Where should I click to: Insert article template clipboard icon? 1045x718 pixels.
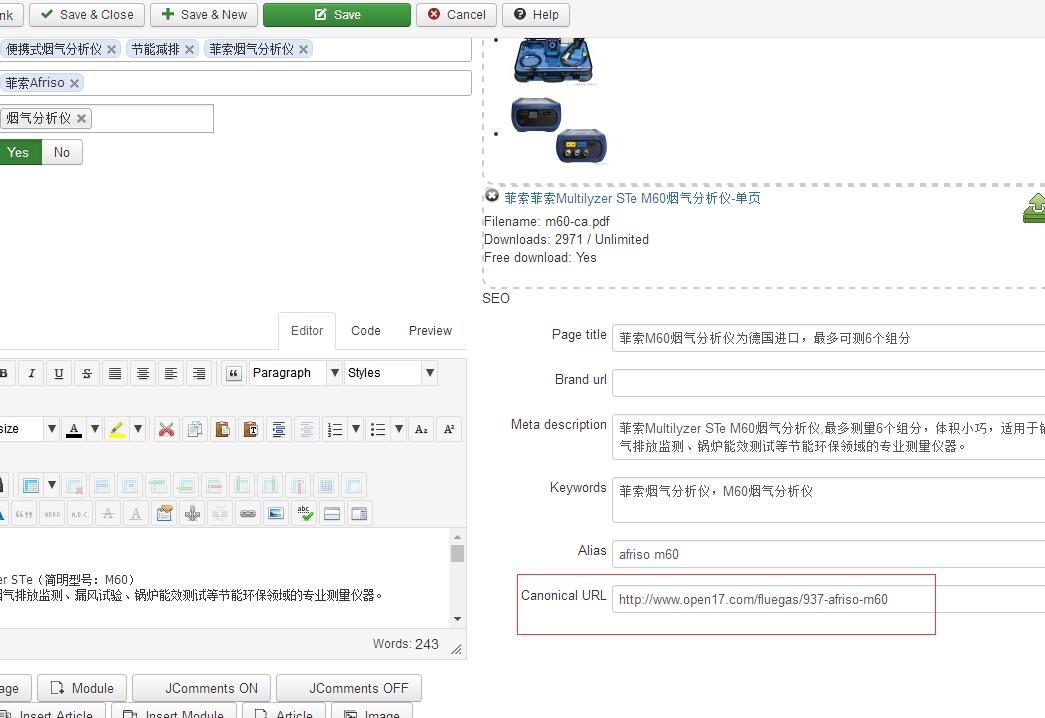coord(164,513)
